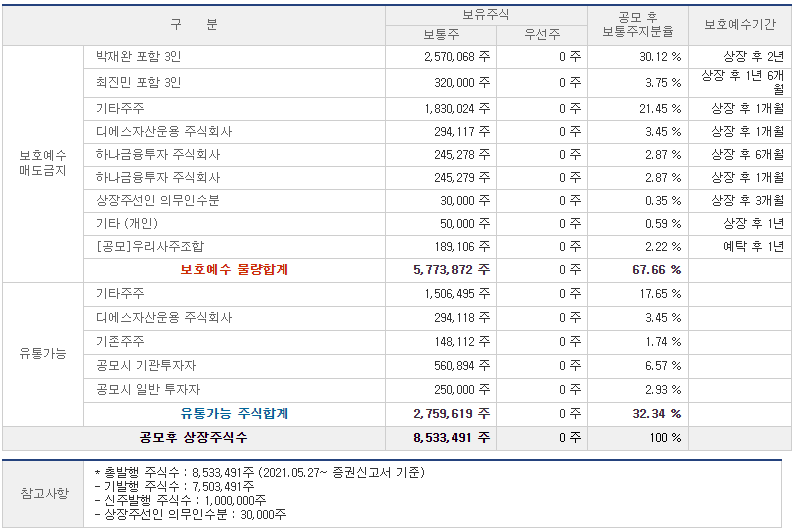This screenshot has height=529, width=795.
Task: Click the blue '유통가능 주식합계' label
Action: click(x=234, y=414)
